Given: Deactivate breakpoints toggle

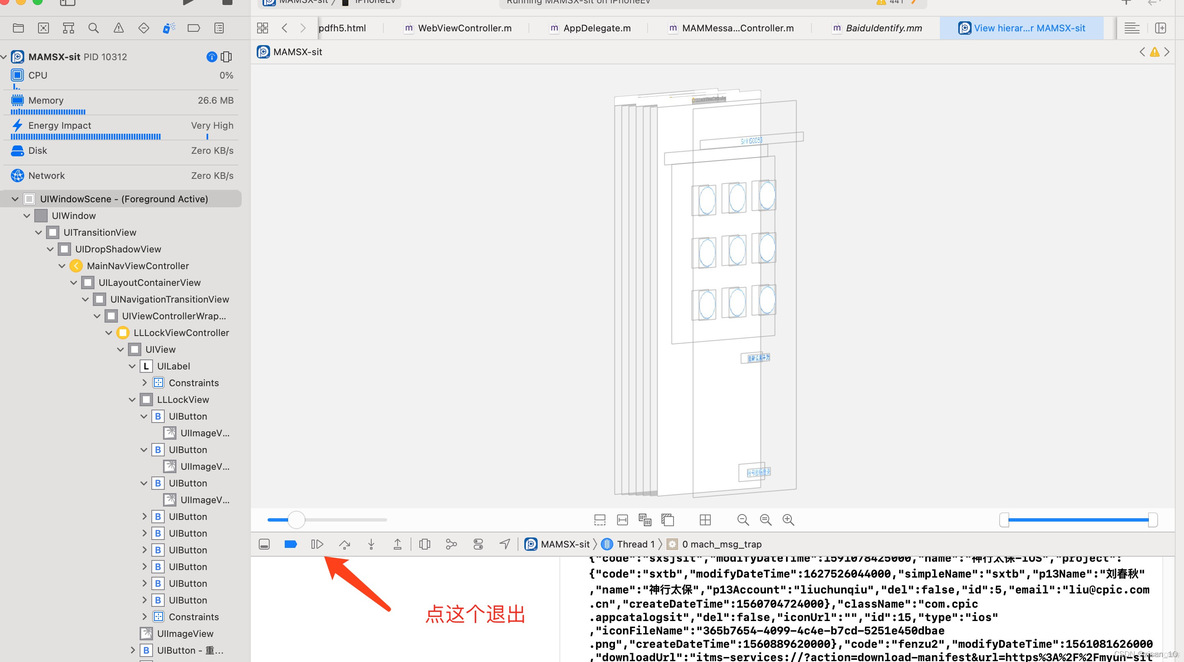Looking at the screenshot, I should click(291, 544).
